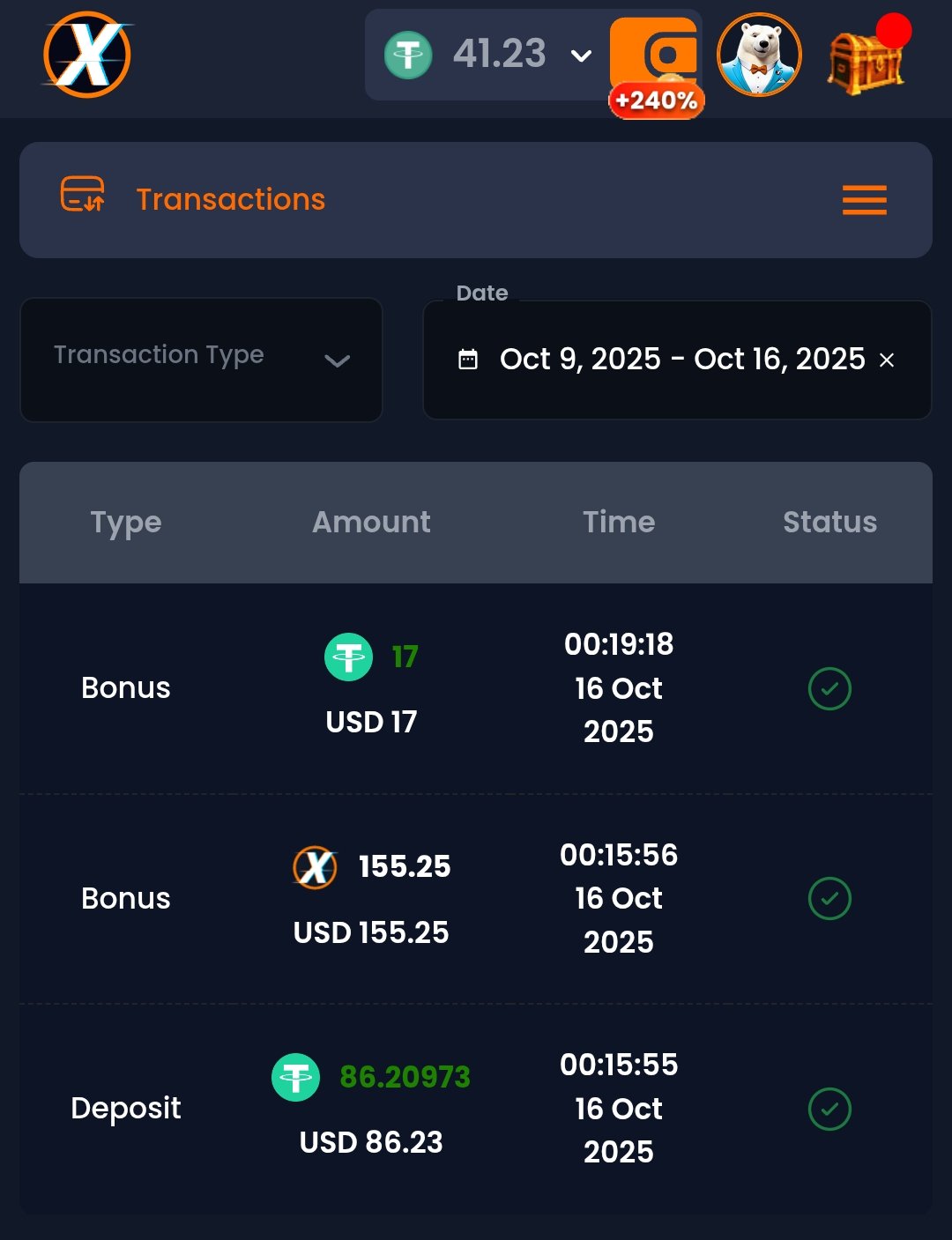Screen dimensions: 952x1240
Task: Click the status checkmark for the 17 USD bonus
Action: (829, 688)
